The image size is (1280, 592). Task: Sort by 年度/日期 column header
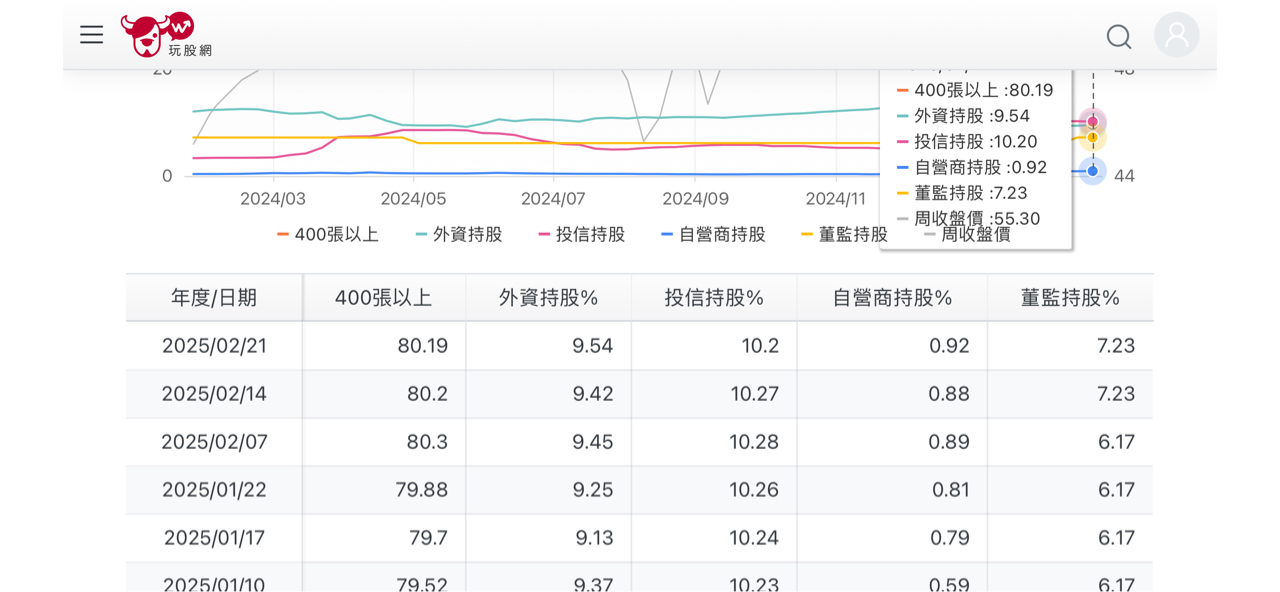214,298
